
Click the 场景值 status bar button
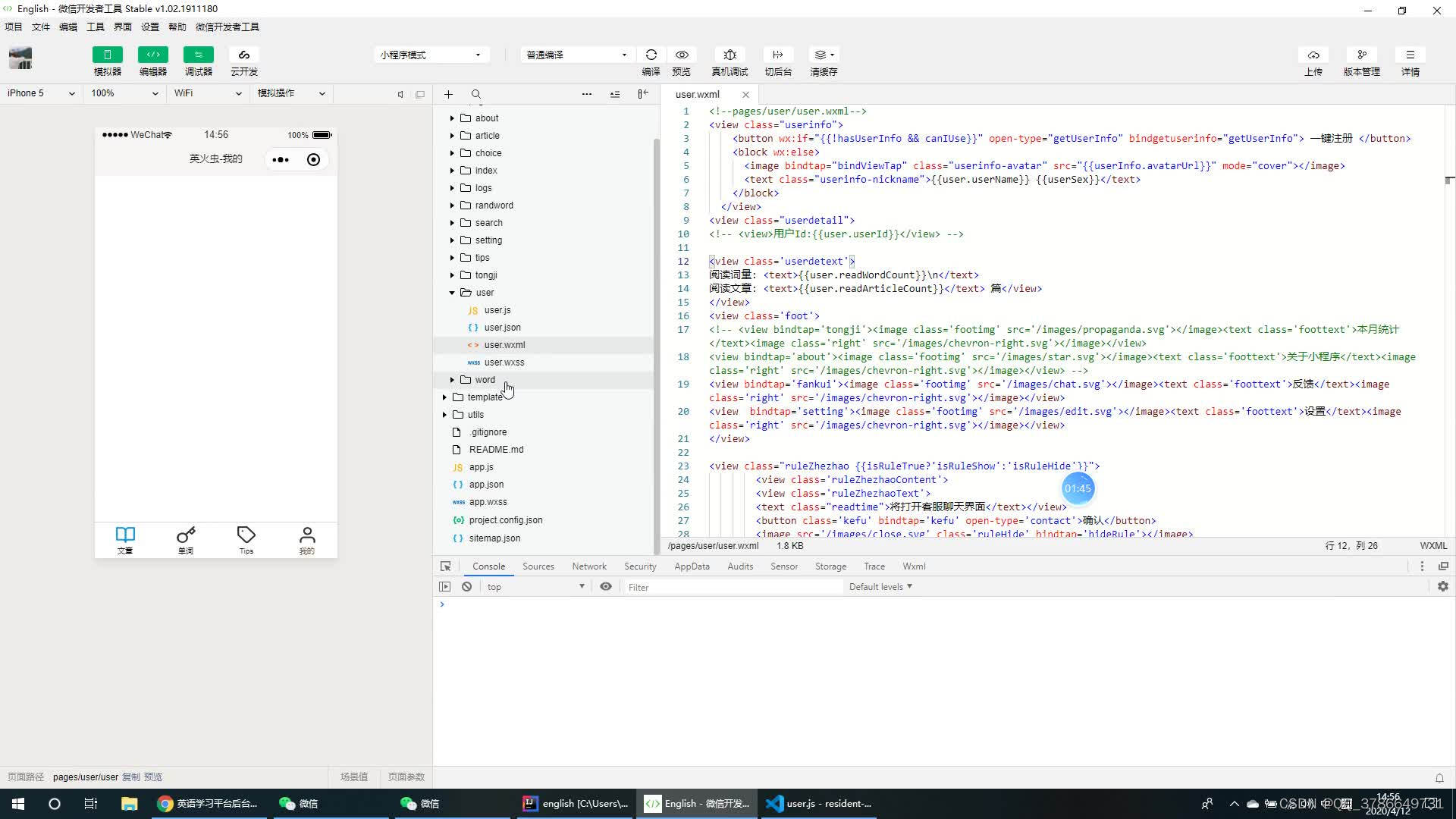(354, 777)
